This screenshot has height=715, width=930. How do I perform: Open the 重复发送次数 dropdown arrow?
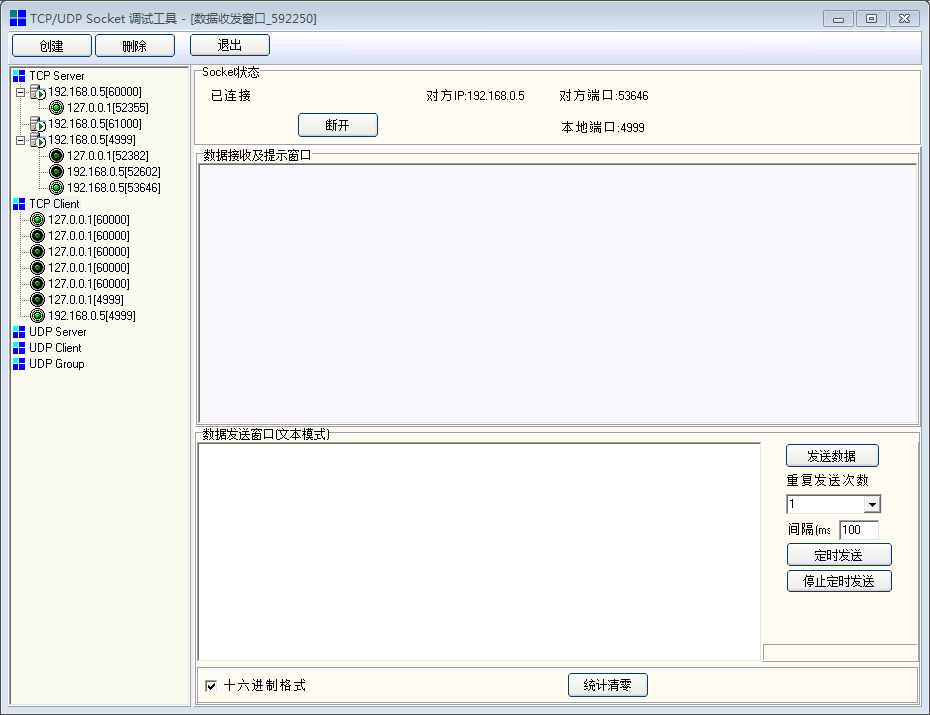pos(871,505)
